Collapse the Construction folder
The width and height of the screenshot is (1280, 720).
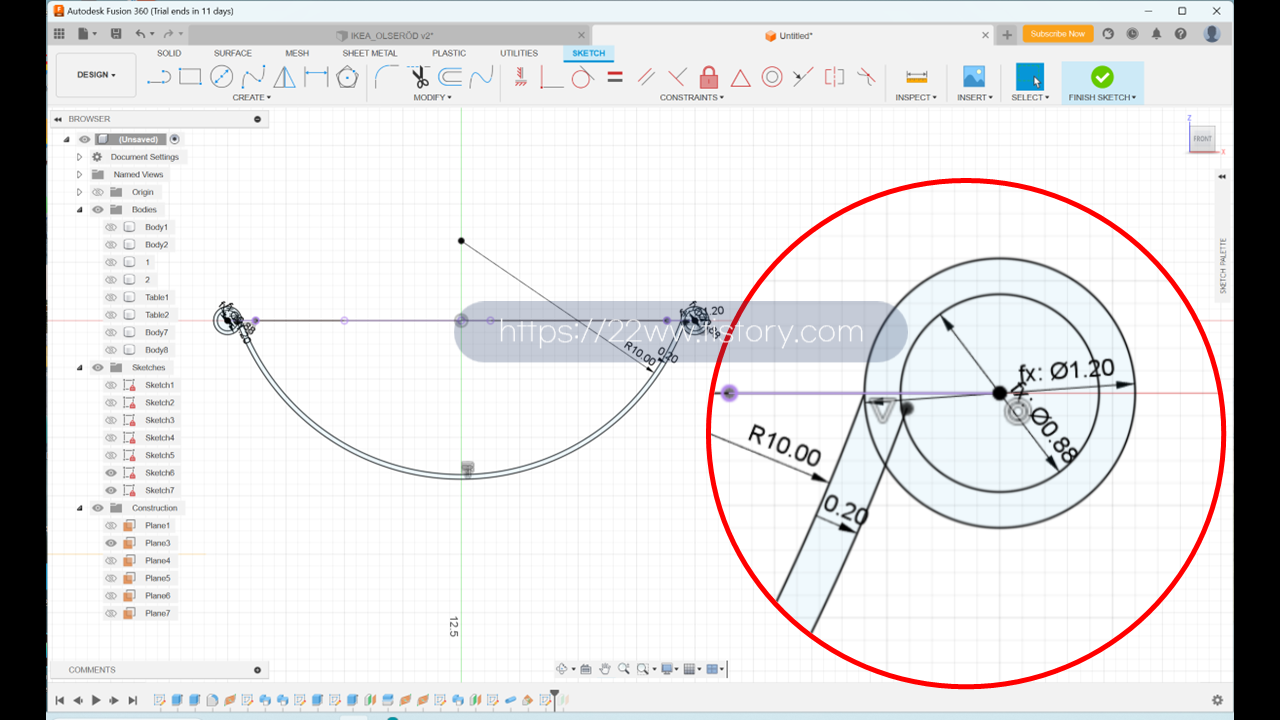80,508
